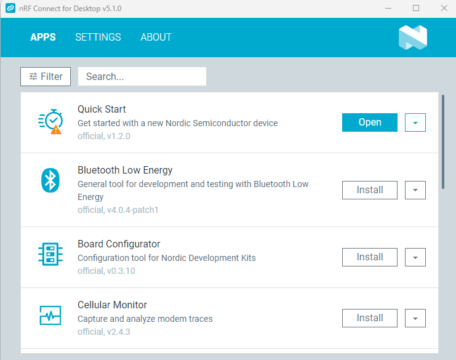The image size is (456, 360).
Task: Install the Cellular Monitor app
Action: (x=370, y=318)
